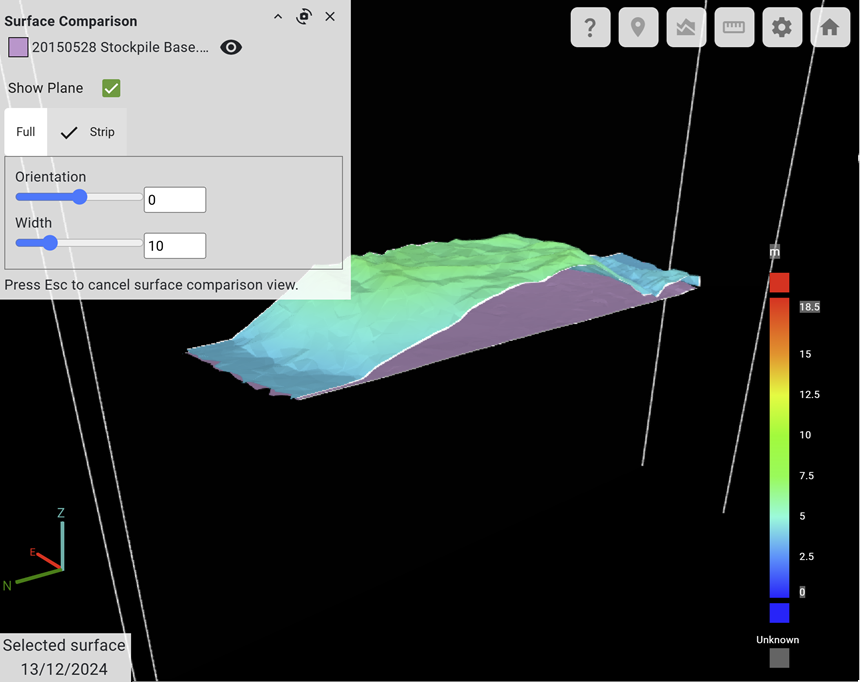Close the Surface Comparison panel

330,16
